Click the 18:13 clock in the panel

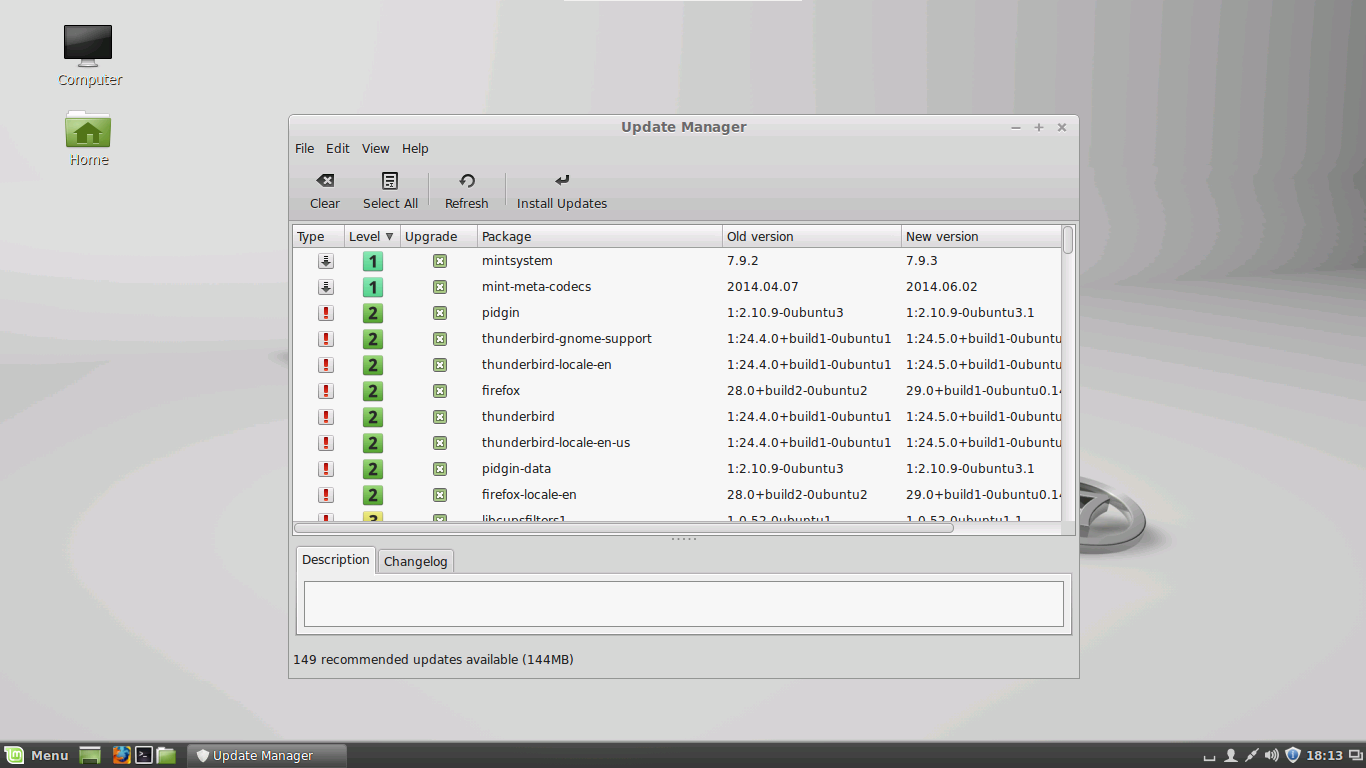coord(1324,756)
